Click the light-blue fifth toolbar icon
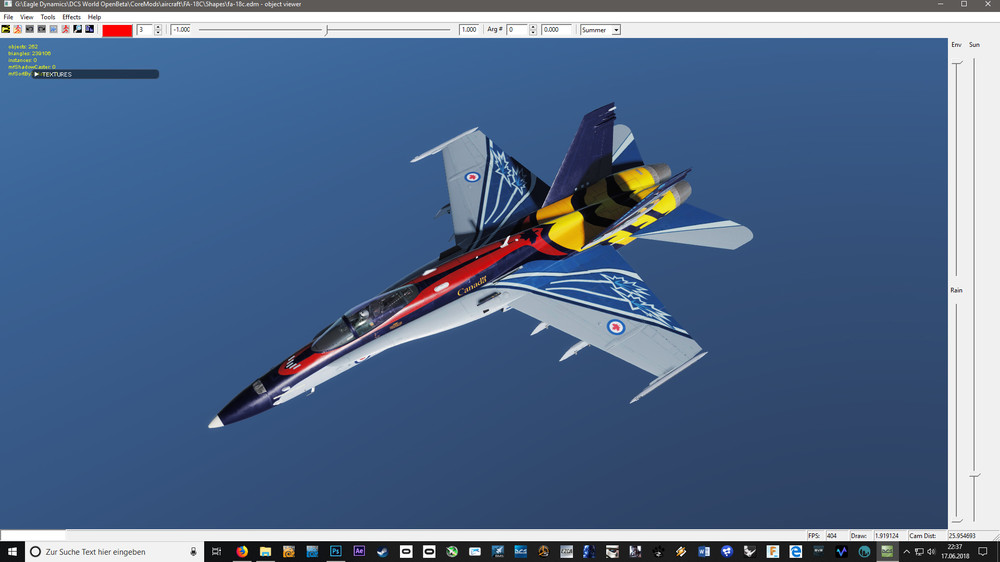The width and height of the screenshot is (1000, 562). coord(54,29)
